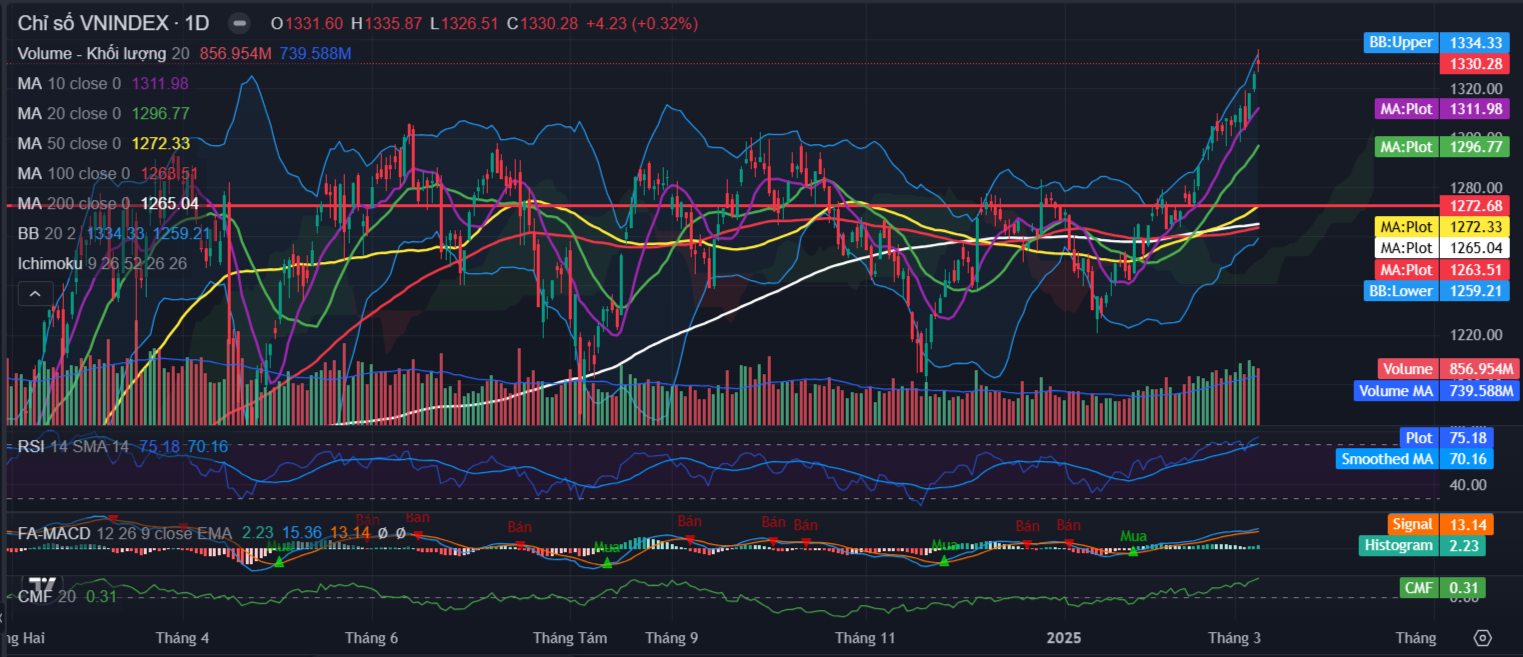
Task: Click the red 1272.68 horizontal line label
Action: pos(1475,206)
